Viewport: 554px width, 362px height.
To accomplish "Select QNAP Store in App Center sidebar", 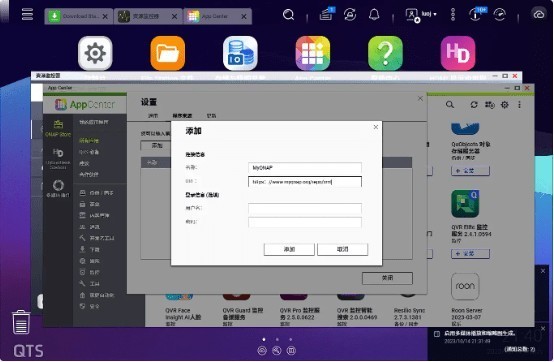I will click(58, 129).
